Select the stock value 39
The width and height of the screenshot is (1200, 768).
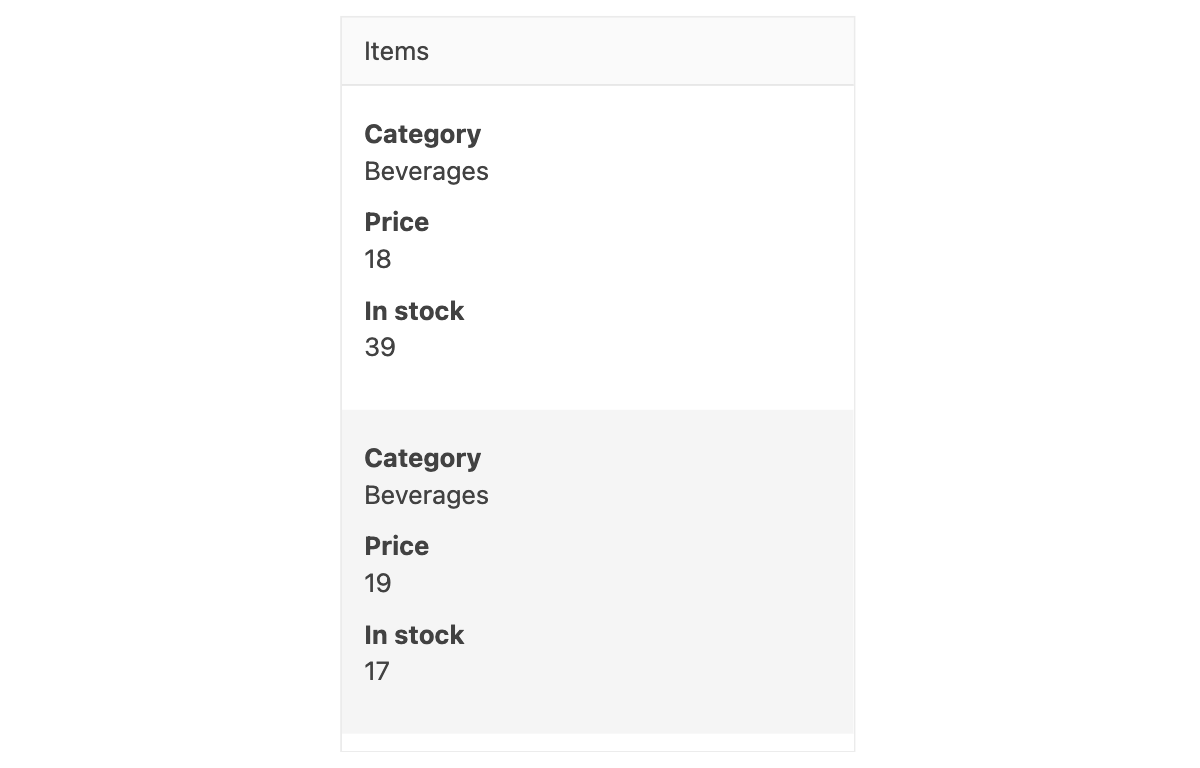(379, 347)
